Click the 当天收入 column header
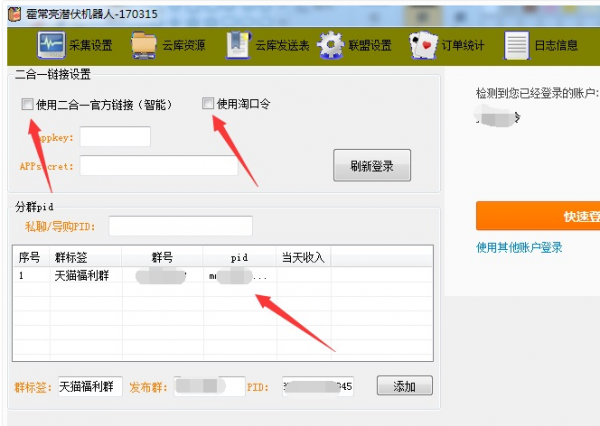Screen dimensions: 600x426 [301, 257]
